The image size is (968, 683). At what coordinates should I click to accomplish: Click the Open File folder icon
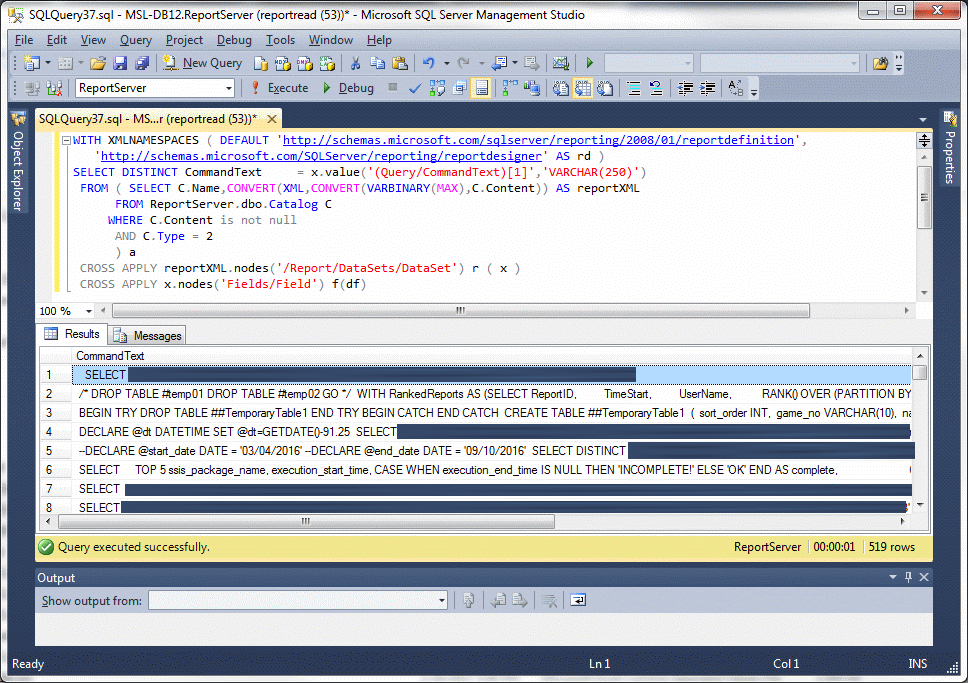click(97, 63)
